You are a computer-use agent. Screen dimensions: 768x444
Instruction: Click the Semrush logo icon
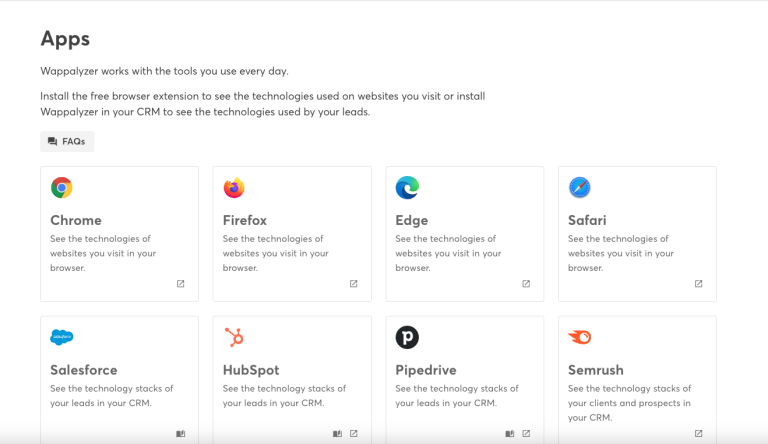[580, 337]
